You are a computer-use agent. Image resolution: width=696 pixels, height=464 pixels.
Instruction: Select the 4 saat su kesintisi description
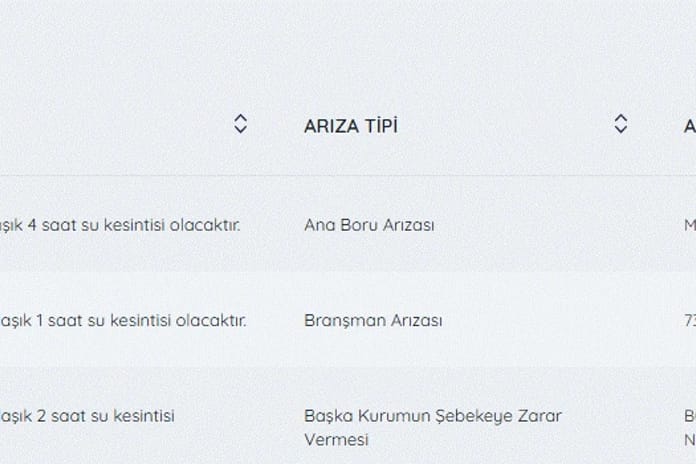(x=120, y=225)
